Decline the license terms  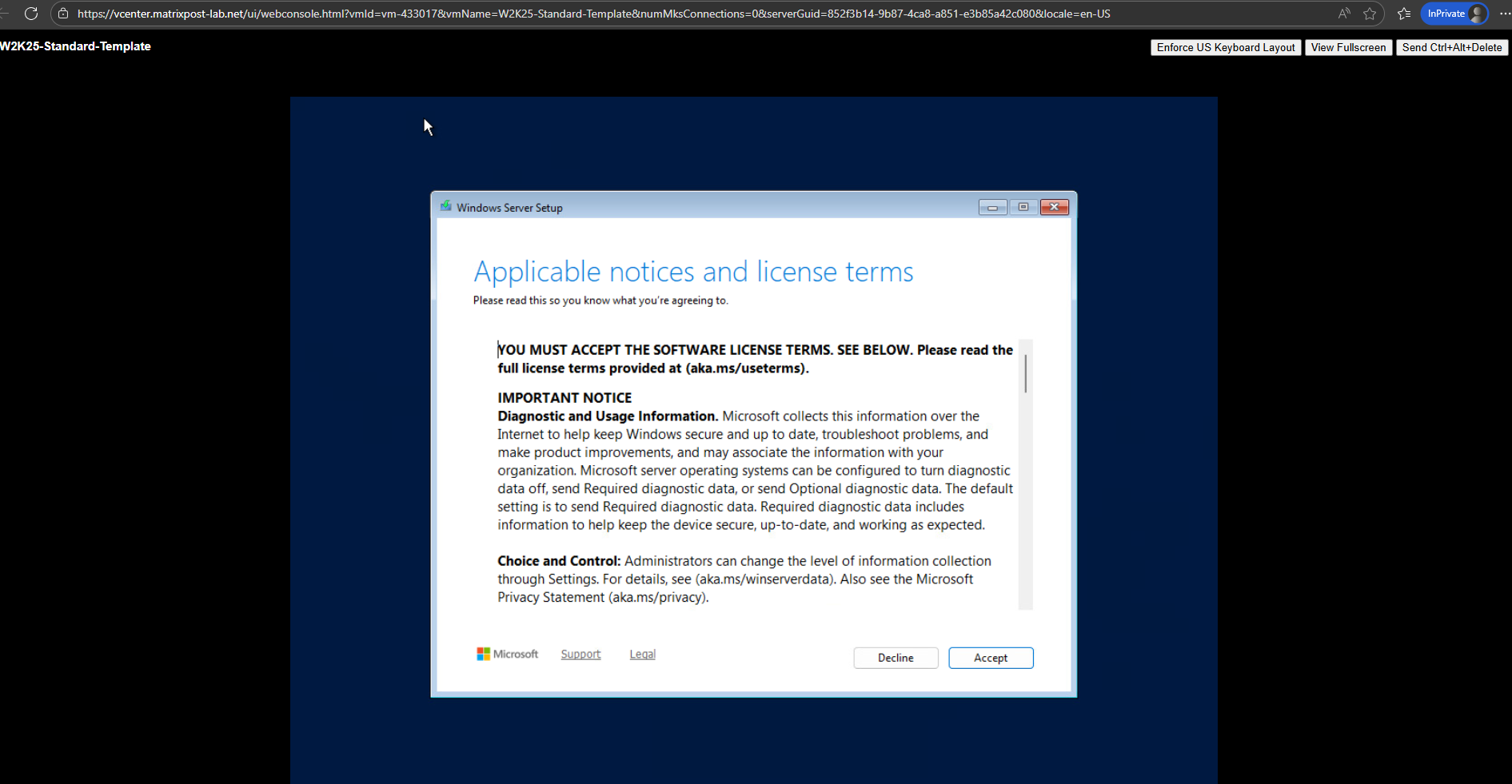click(896, 658)
